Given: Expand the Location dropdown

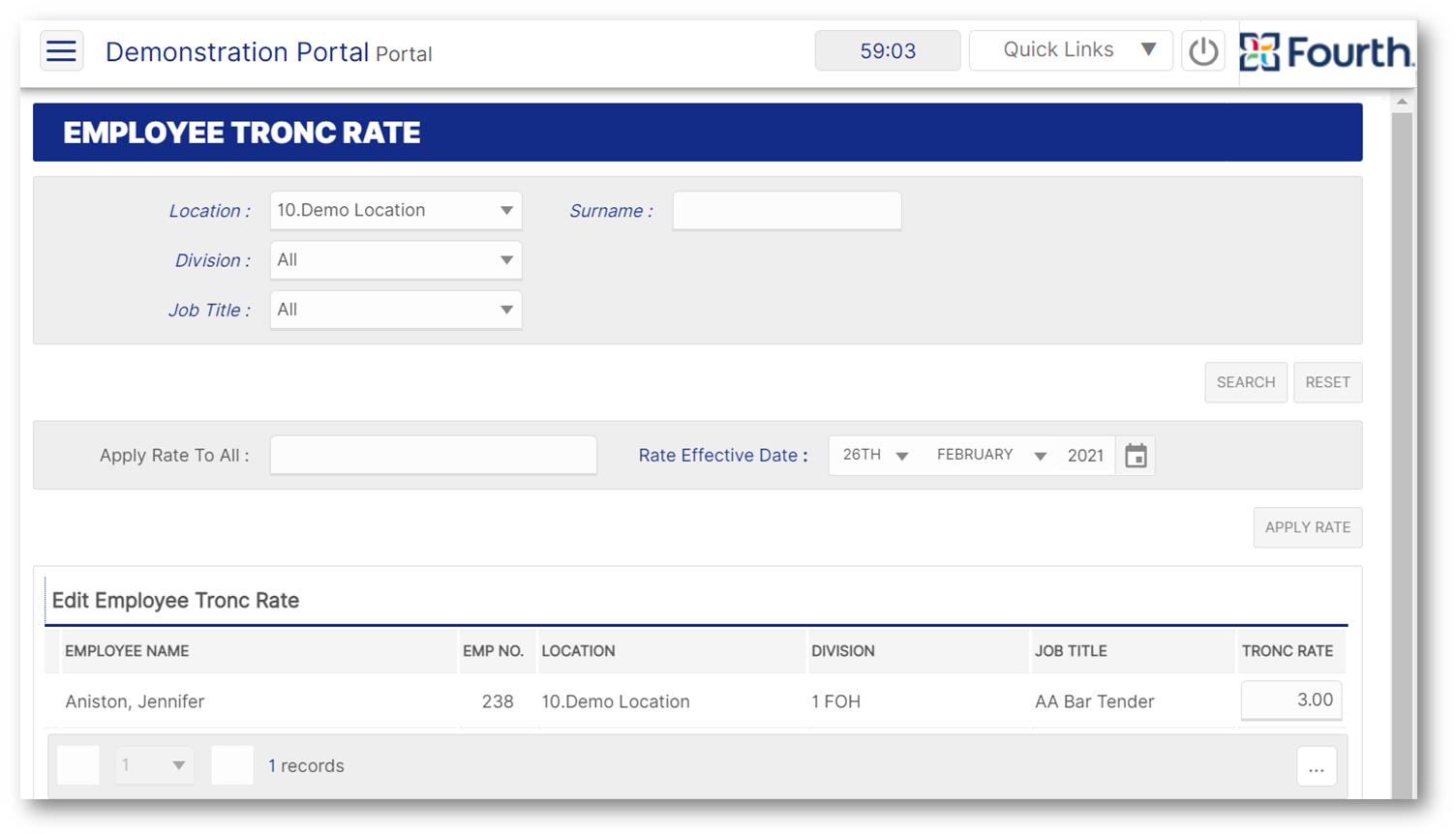Looking at the screenshot, I should (x=396, y=210).
